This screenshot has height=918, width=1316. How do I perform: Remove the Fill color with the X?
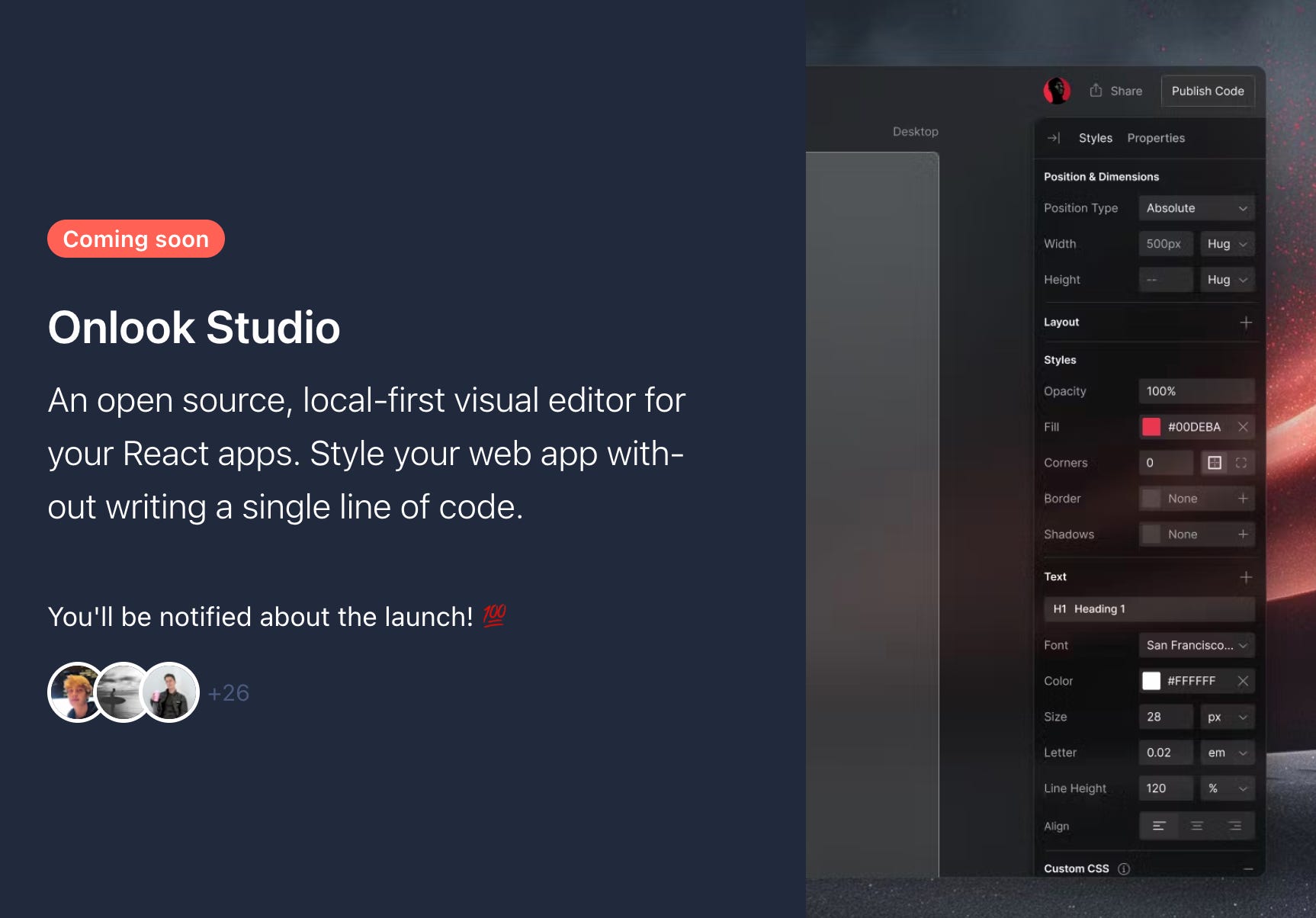1243,427
